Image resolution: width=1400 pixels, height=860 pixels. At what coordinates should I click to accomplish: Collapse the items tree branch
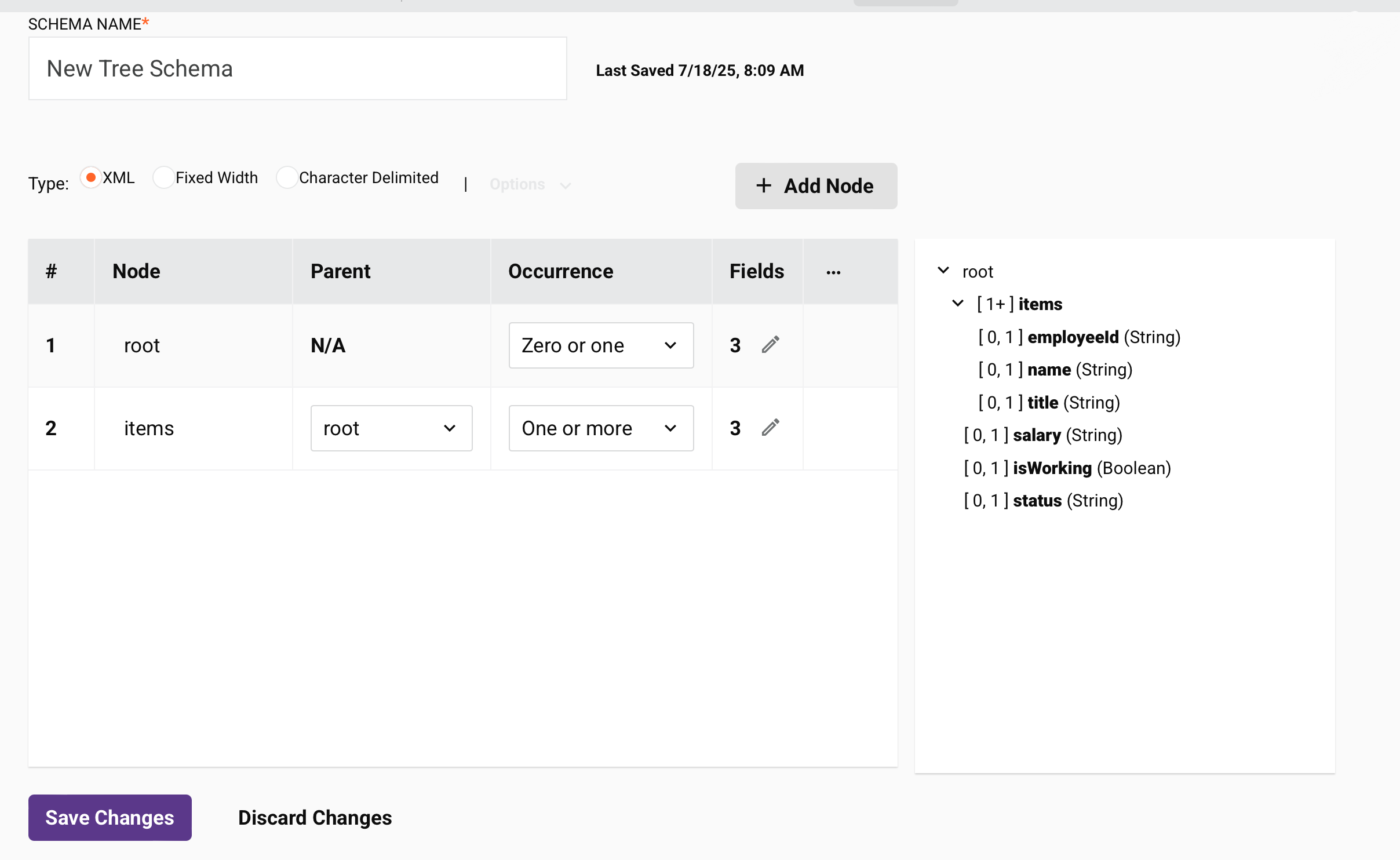point(958,303)
